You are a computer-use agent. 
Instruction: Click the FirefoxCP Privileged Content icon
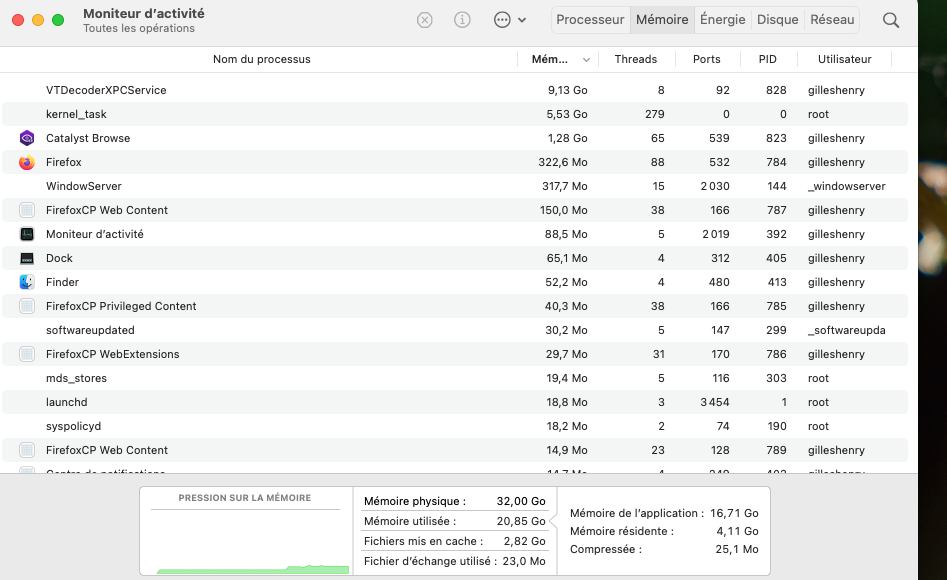point(27,306)
